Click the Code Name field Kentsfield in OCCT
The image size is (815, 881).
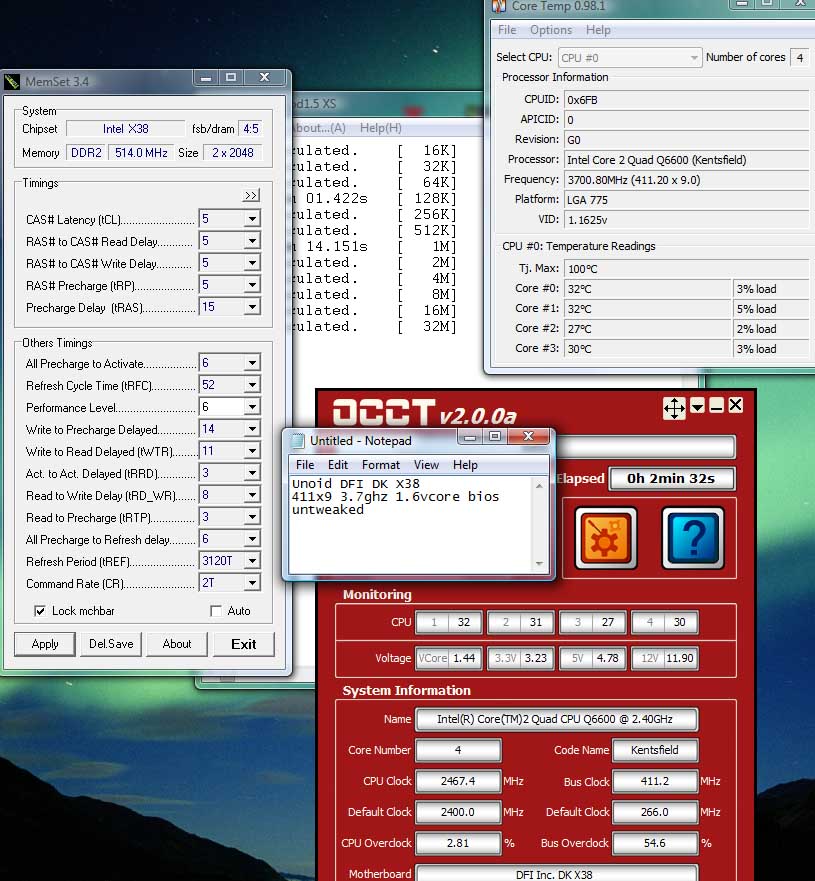[x=655, y=750]
